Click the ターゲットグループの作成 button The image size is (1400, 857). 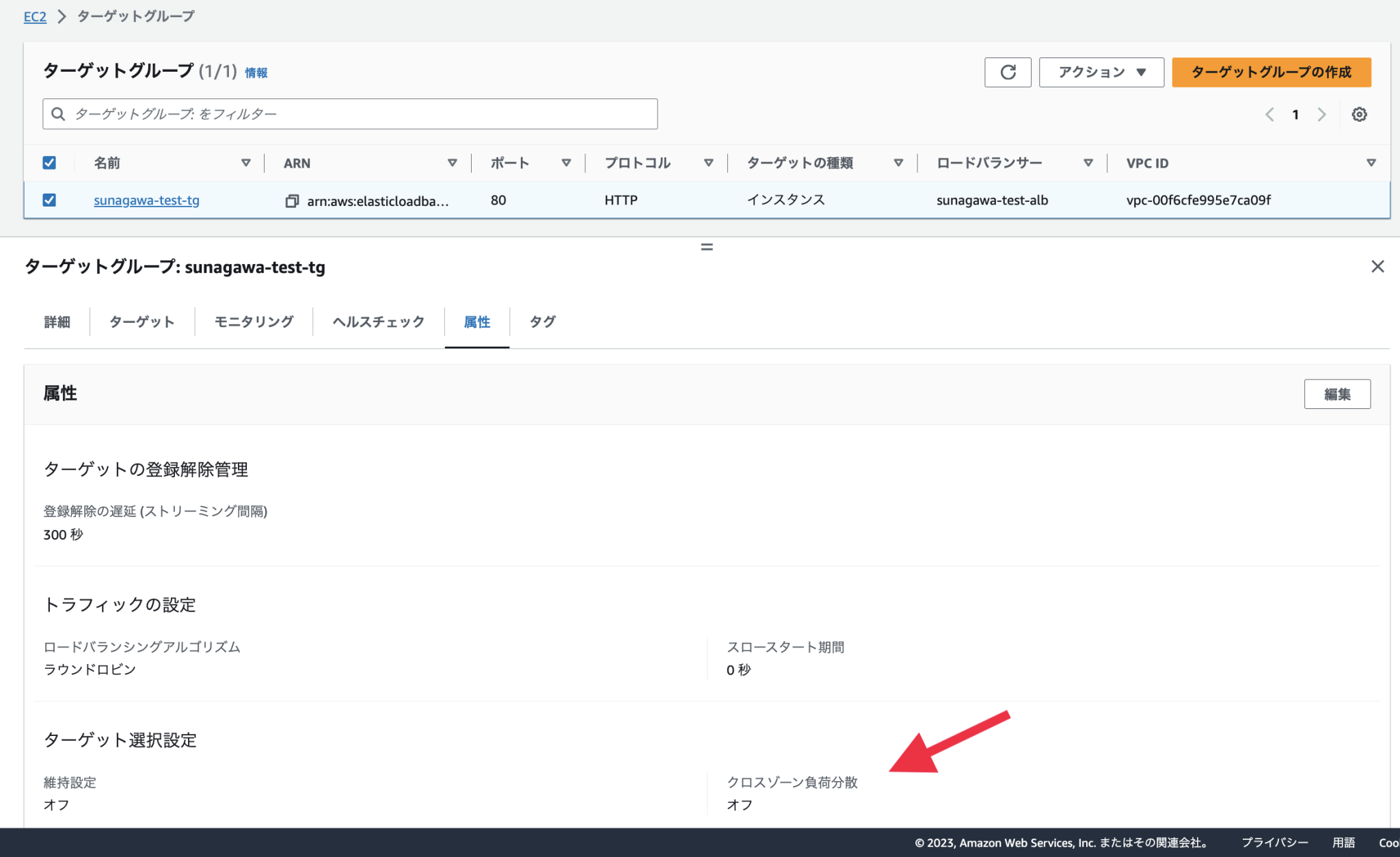(1271, 72)
